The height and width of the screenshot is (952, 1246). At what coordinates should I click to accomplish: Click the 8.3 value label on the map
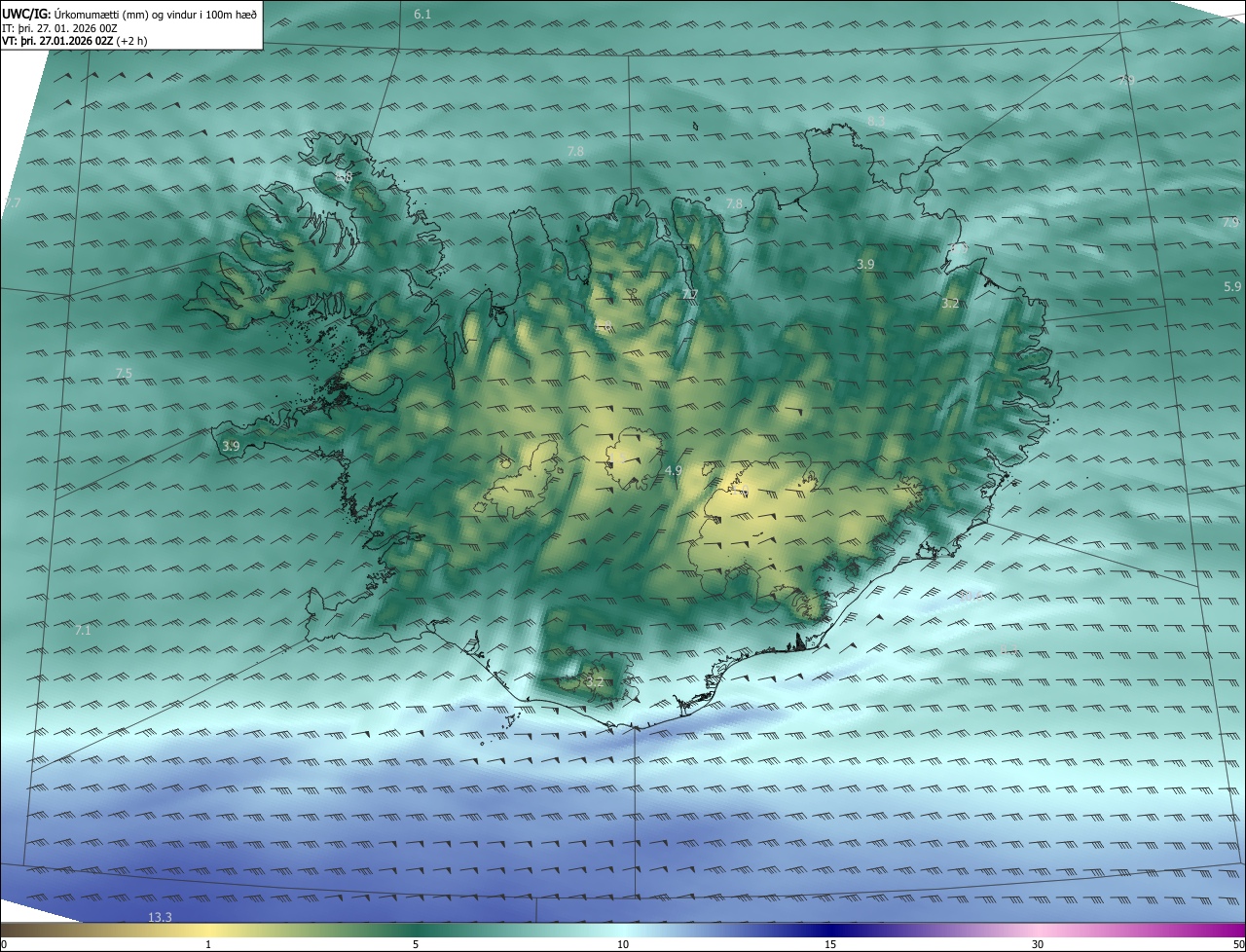pos(876,121)
